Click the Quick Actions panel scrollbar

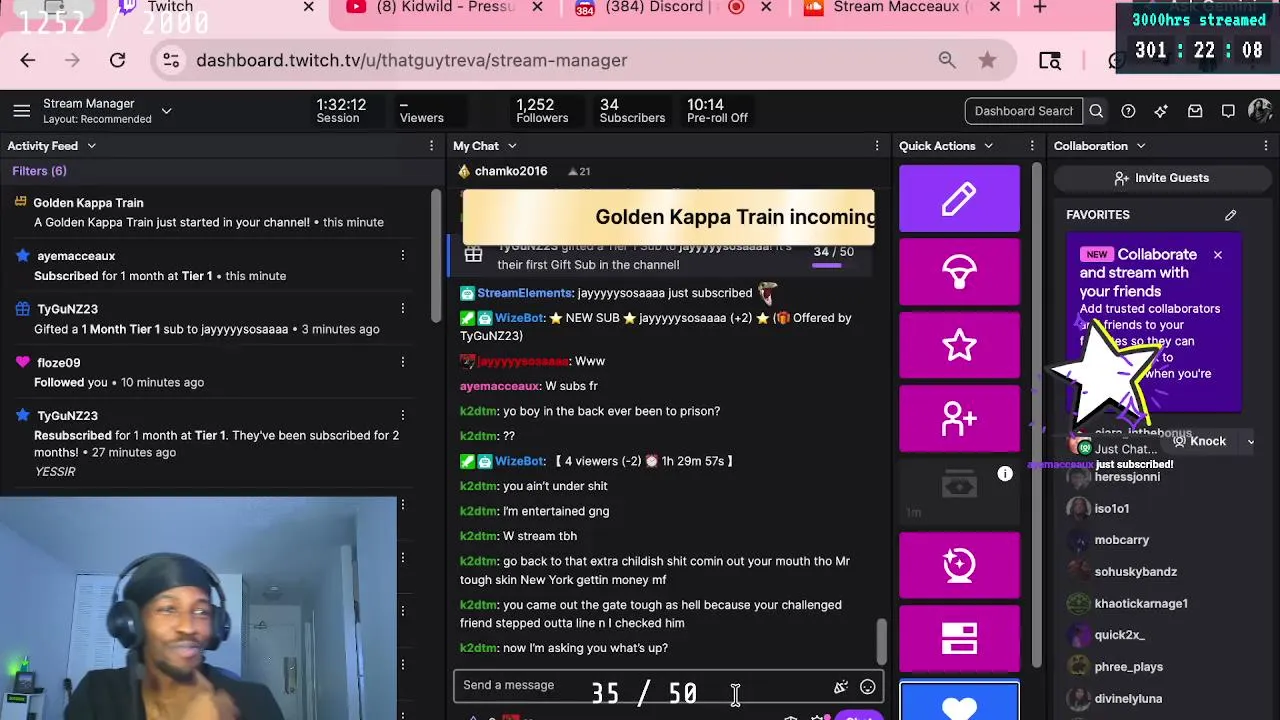1036,415
